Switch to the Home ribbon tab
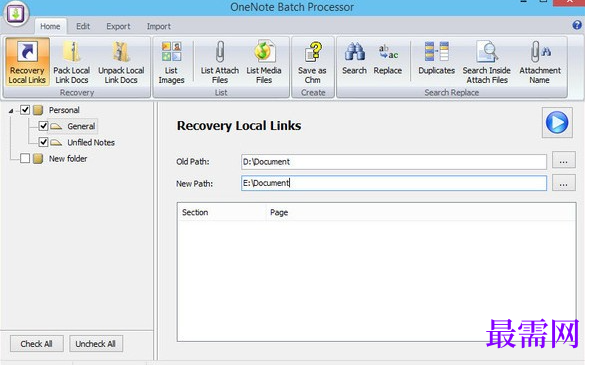Viewport: 598px width, 365px height. pyautogui.click(x=50, y=26)
